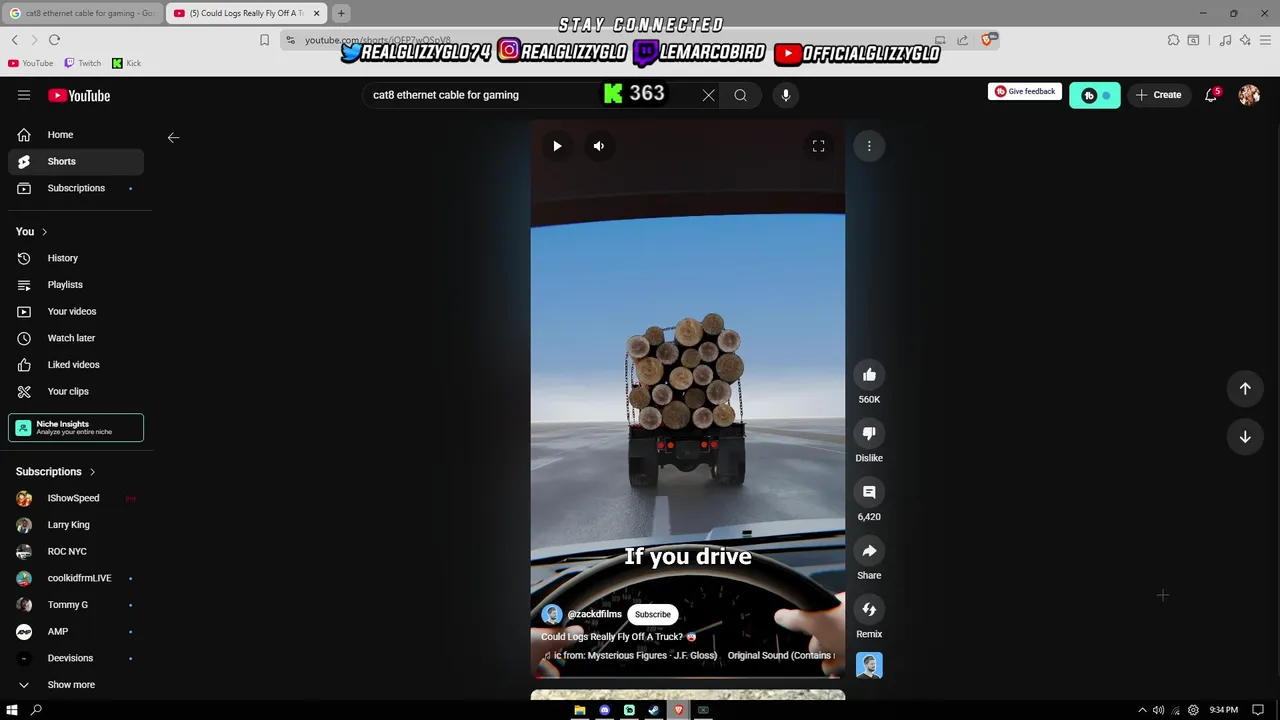Mute the Short's volume
The height and width of the screenshot is (720, 1280).
(x=598, y=146)
